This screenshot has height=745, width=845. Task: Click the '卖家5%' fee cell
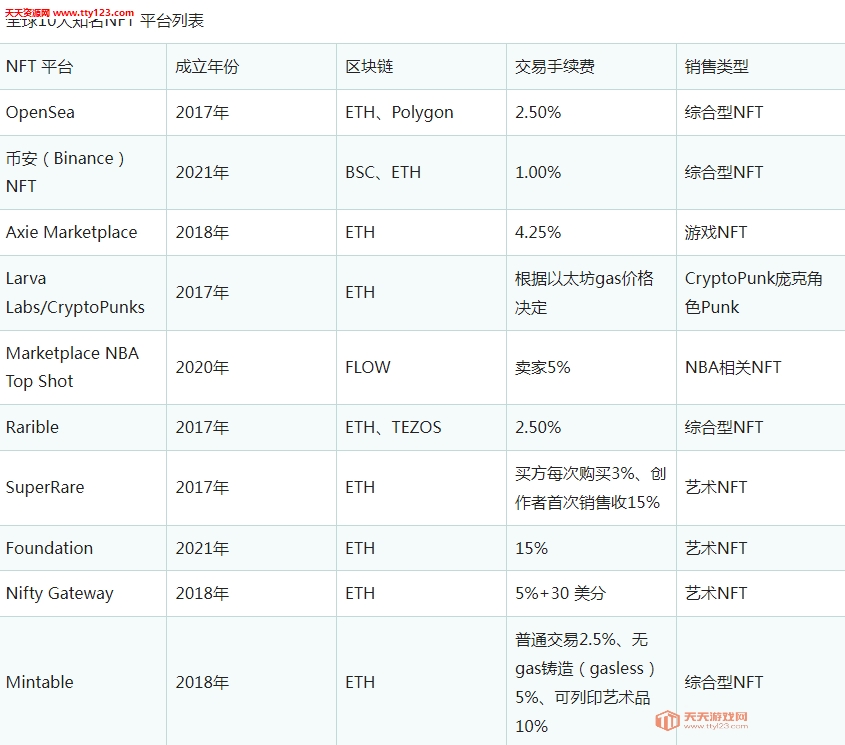coord(543,367)
